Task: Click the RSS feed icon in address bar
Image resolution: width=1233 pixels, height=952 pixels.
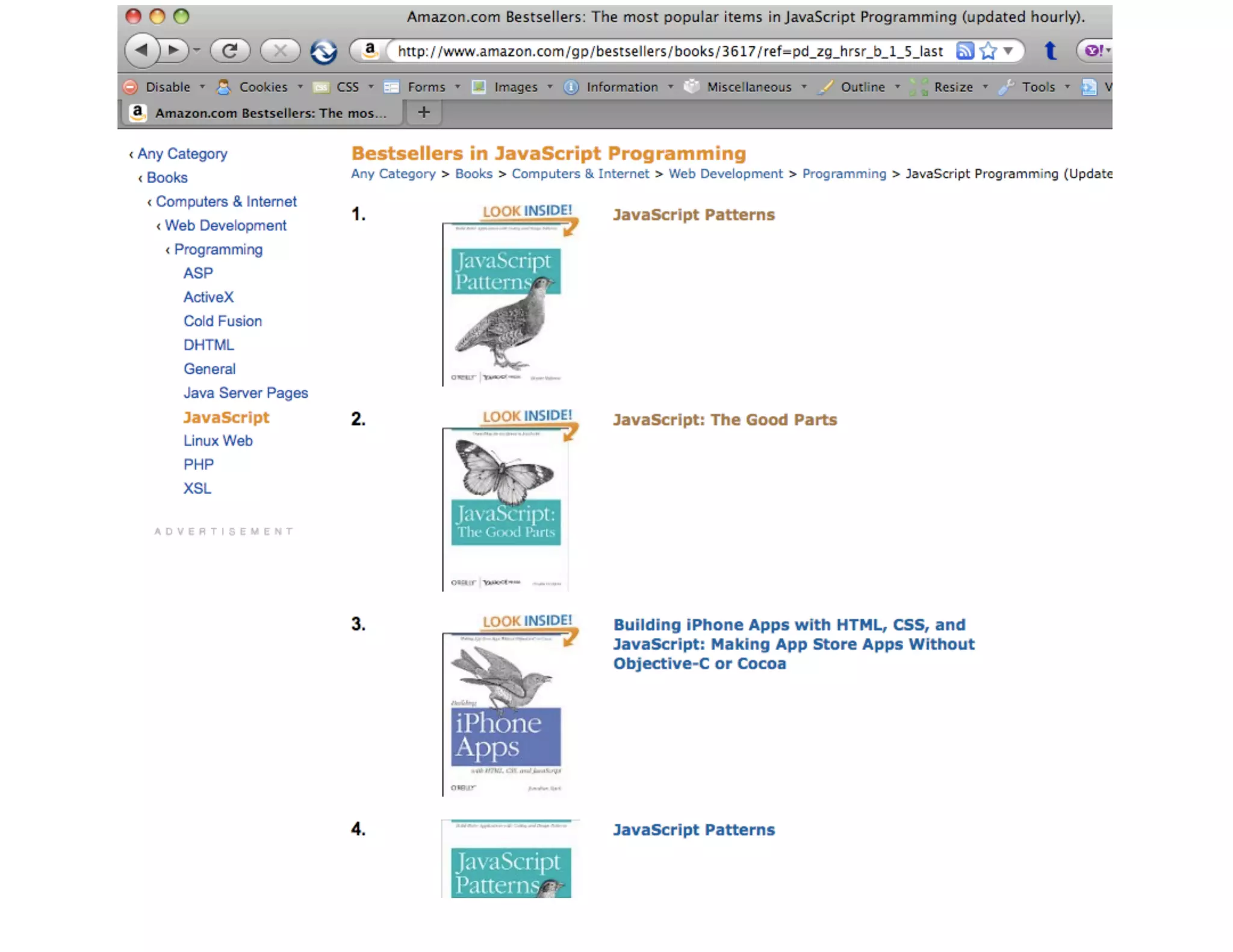Action: 964,51
